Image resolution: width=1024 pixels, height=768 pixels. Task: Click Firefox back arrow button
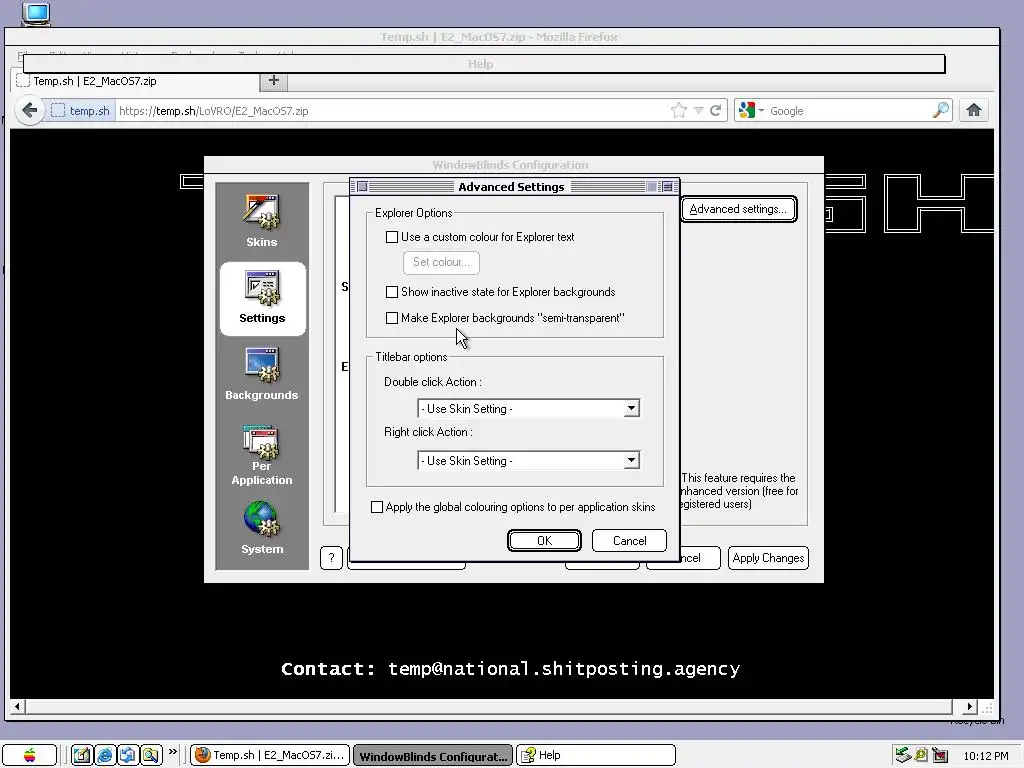(x=29, y=110)
